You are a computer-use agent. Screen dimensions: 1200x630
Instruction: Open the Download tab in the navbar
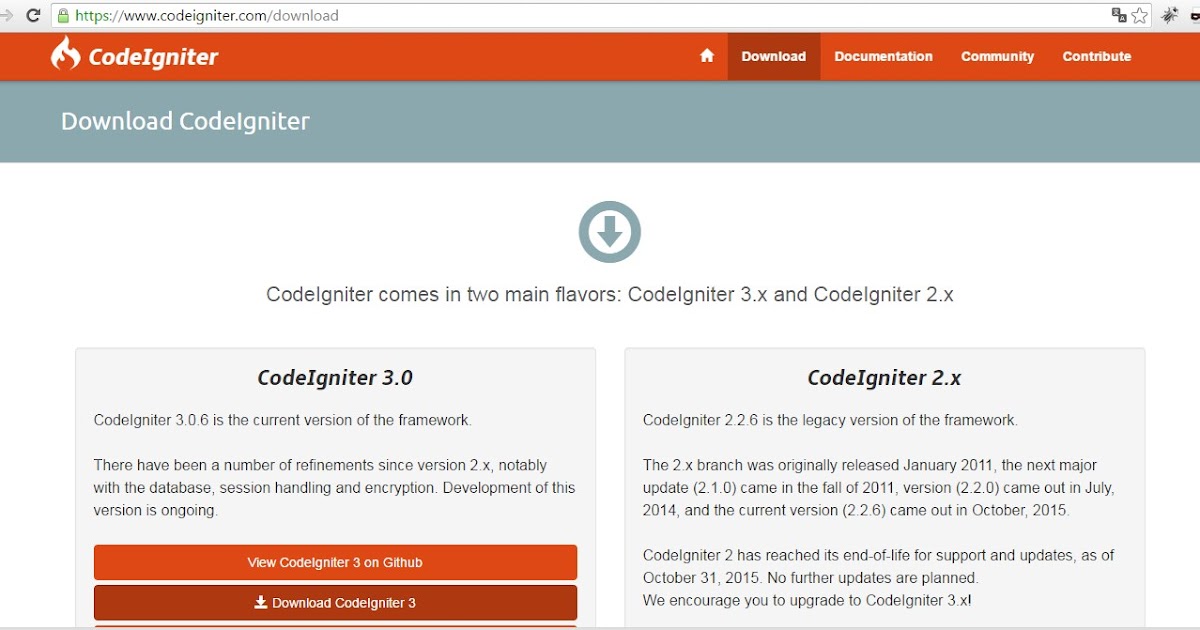click(x=773, y=57)
